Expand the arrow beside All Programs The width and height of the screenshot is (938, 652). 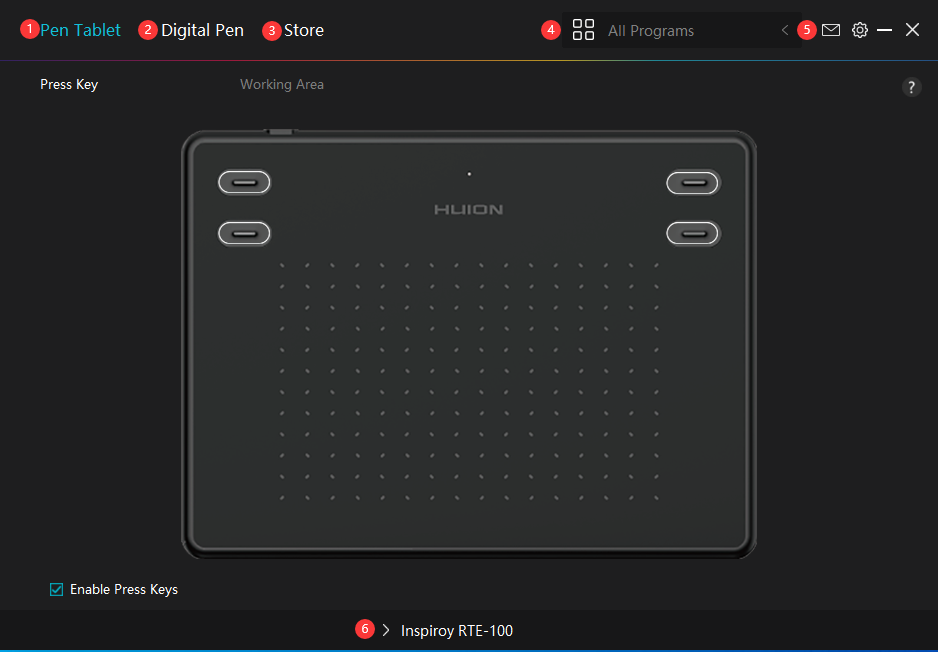[785, 31]
